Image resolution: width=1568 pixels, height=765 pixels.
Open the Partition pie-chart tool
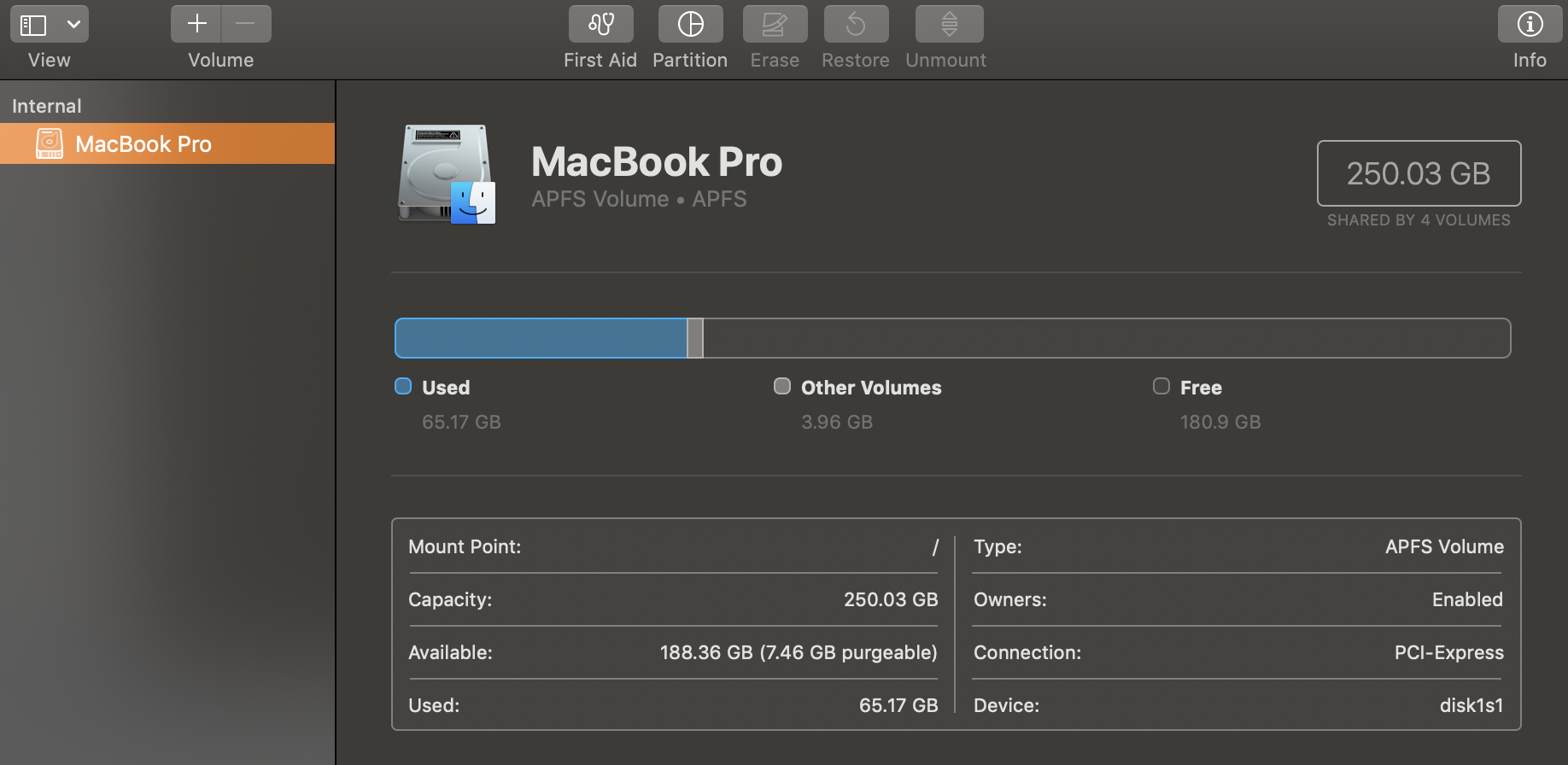pyautogui.click(x=690, y=24)
